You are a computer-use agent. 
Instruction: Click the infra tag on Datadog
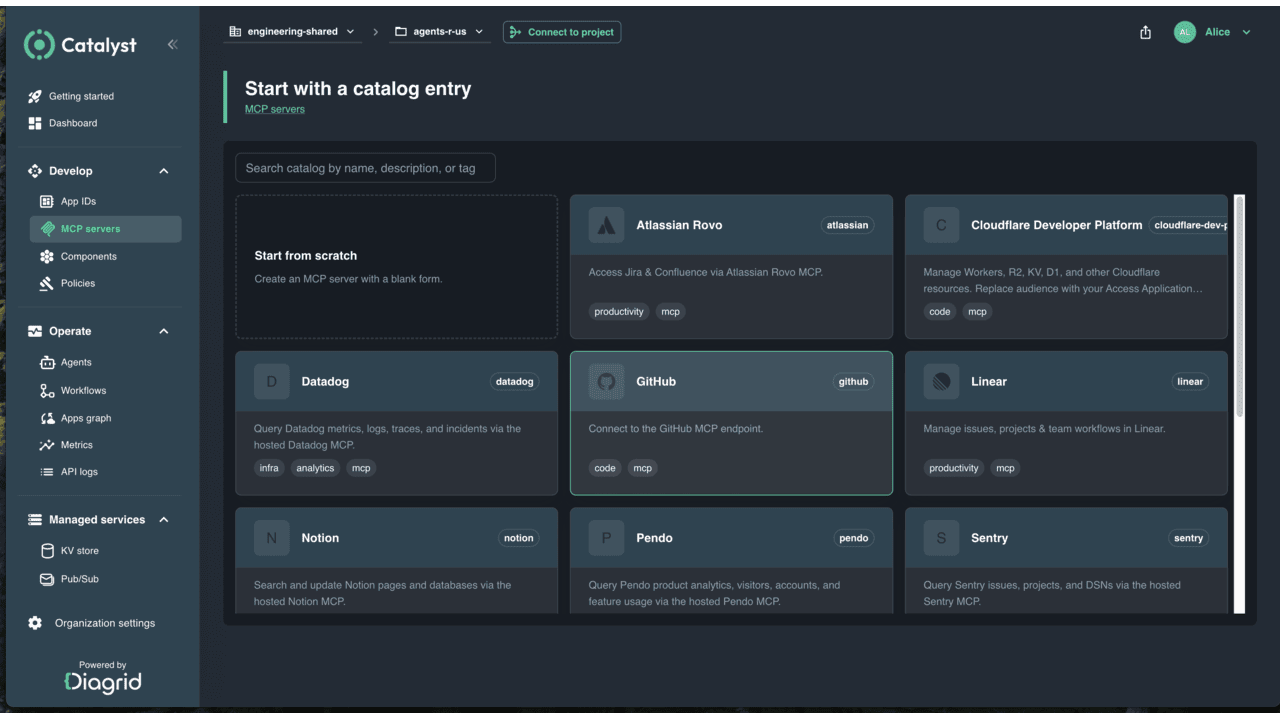tap(269, 468)
